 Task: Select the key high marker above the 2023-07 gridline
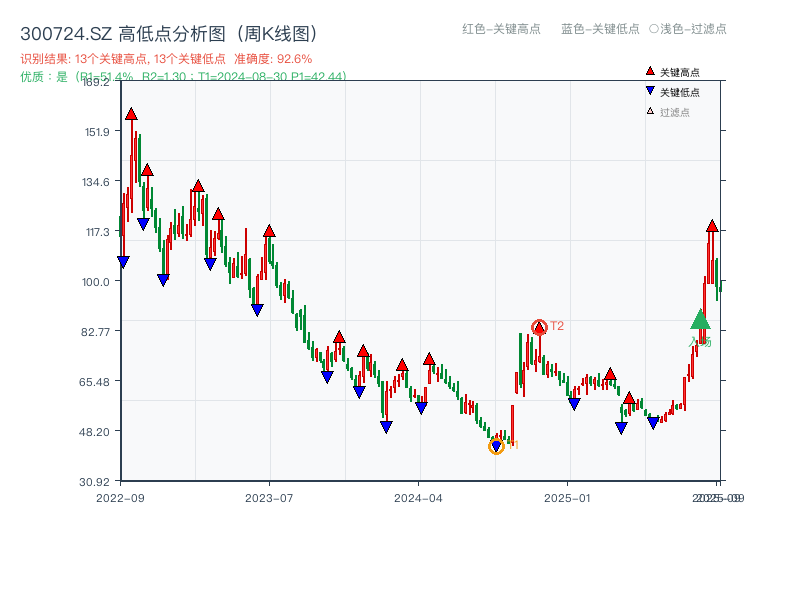coord(269,231)
